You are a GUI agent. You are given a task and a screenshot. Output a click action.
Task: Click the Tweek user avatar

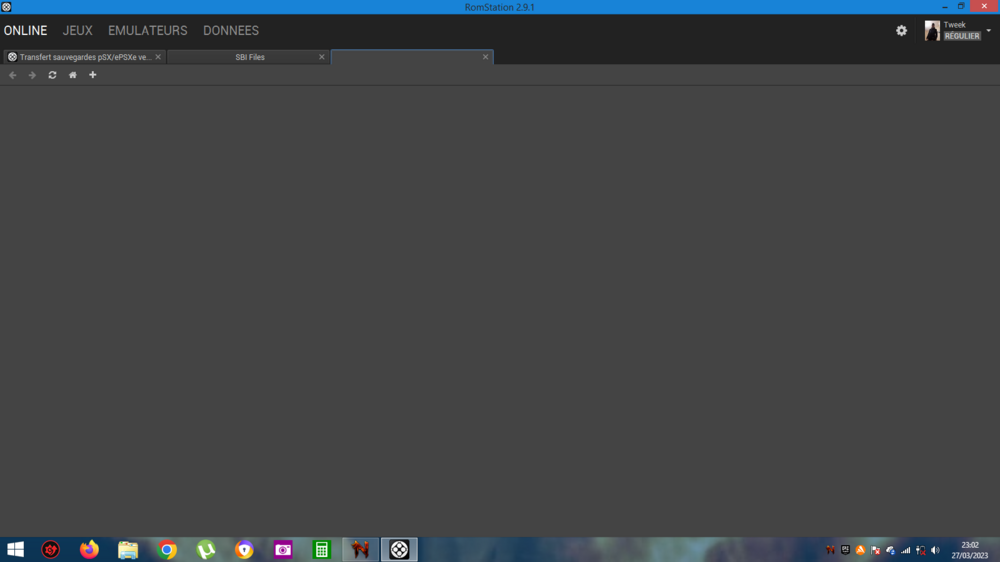pos(932,31)
